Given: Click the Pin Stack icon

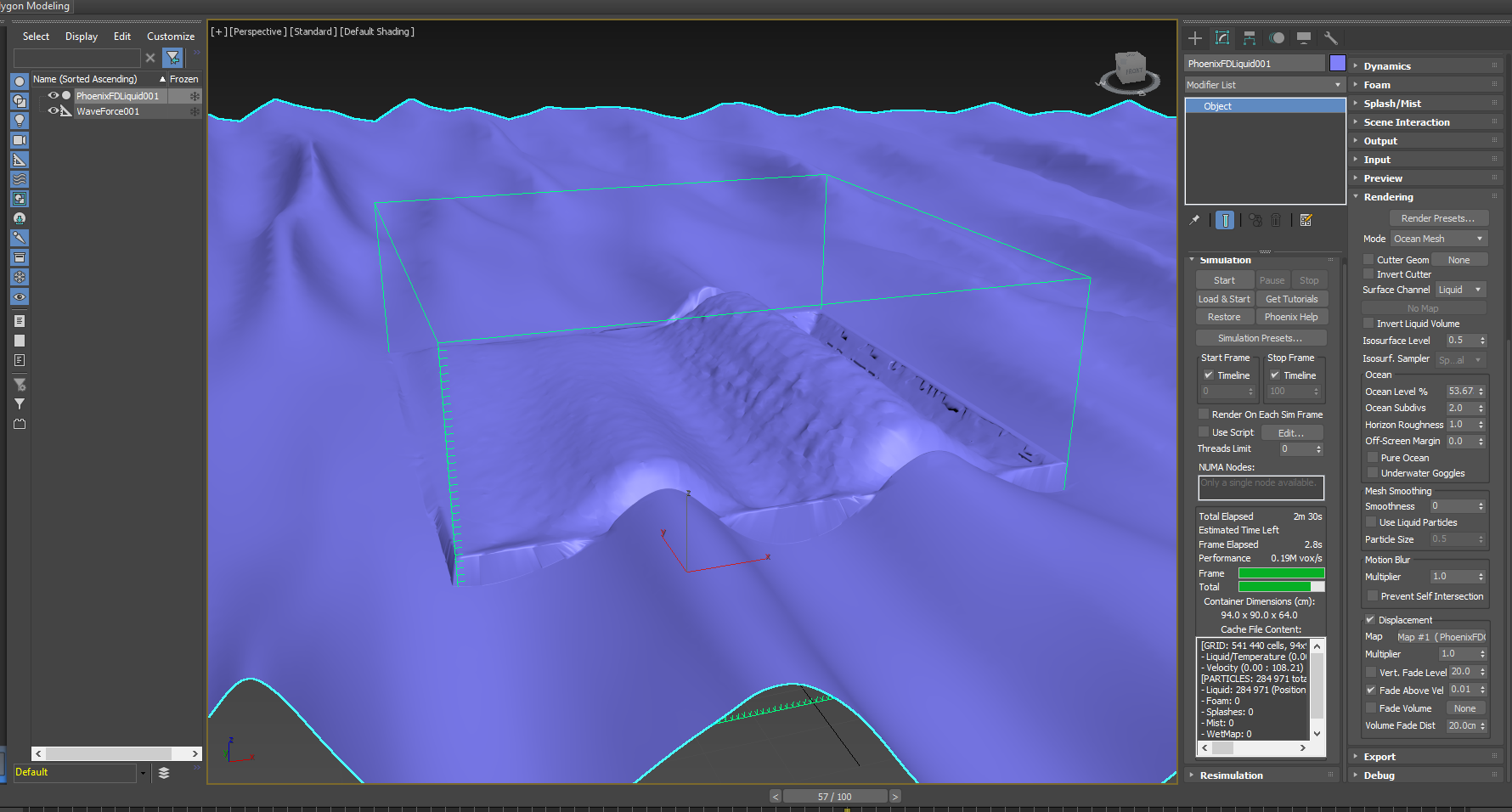Looking at the screenshot, I should (x=1194, y=220).
